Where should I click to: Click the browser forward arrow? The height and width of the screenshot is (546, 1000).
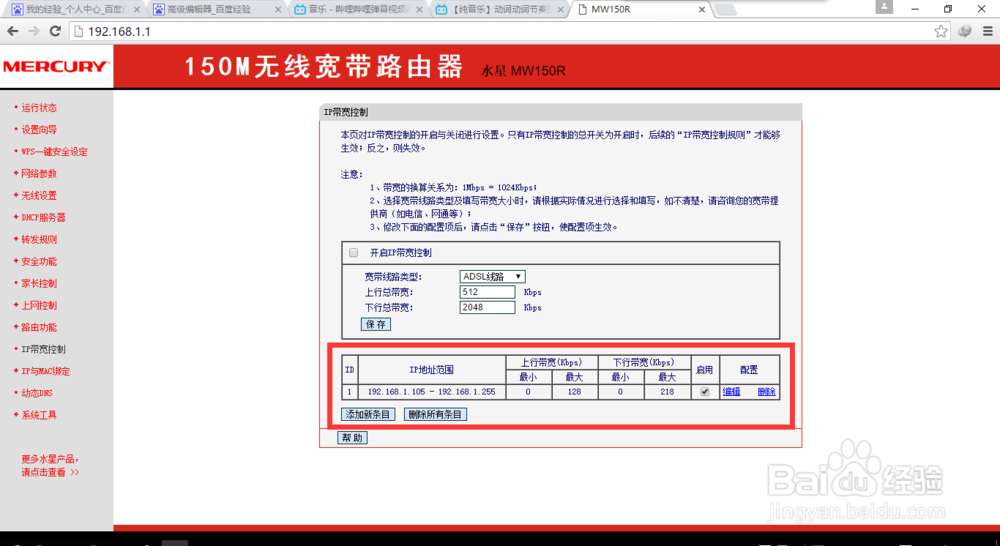(34, 31)
